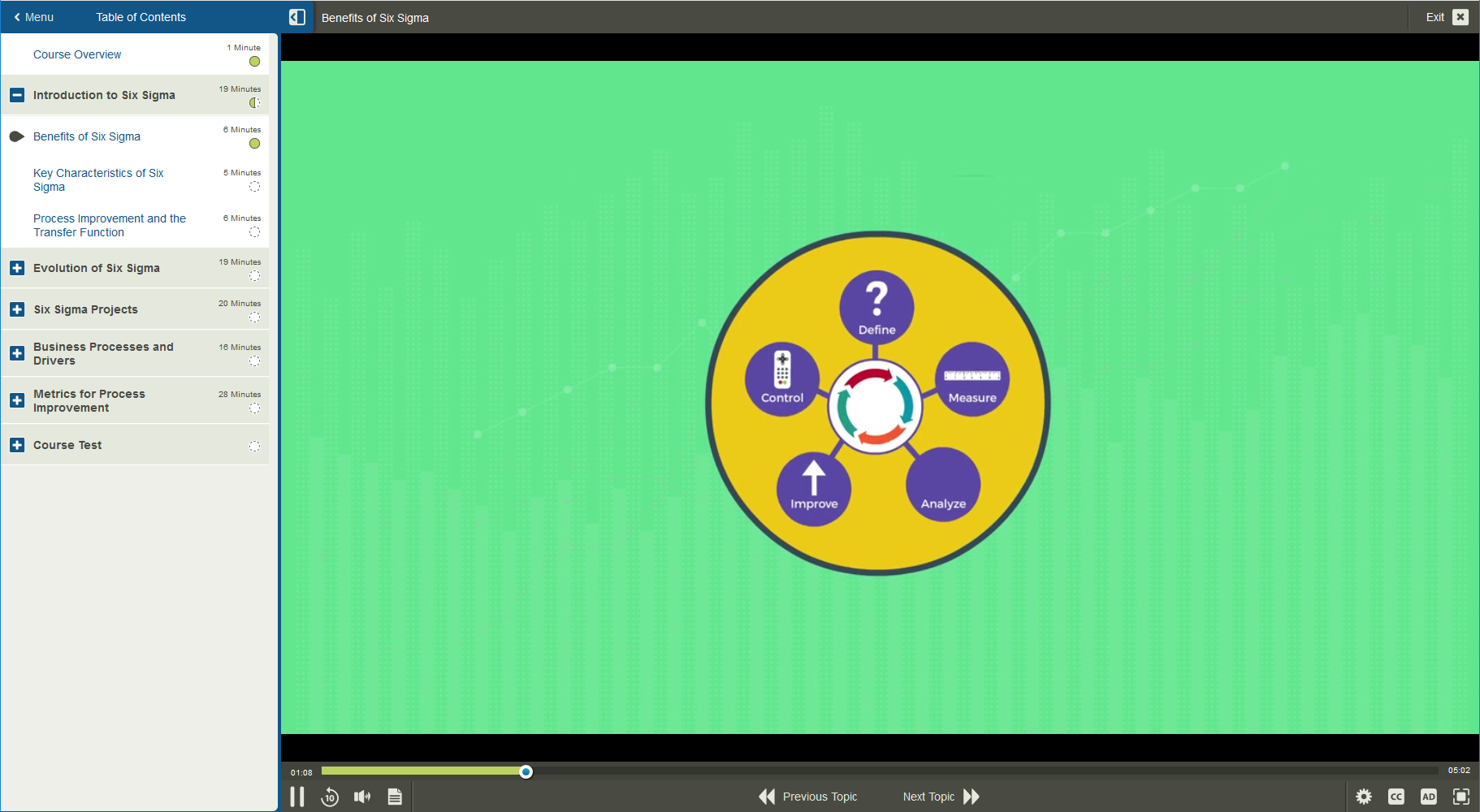Open the transcript document icon
The width and height of the screenshot is (1480, 812).
coord(395,797)
